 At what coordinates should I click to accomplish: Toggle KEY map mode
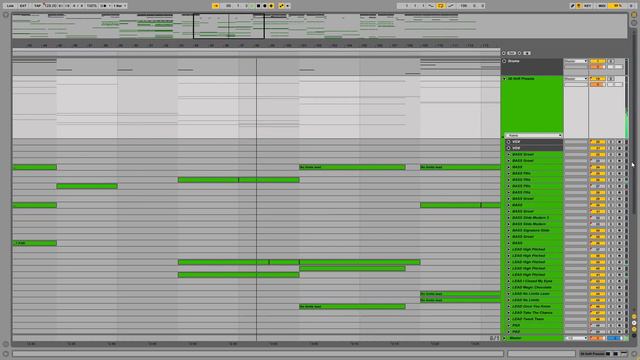coord(587,6)
